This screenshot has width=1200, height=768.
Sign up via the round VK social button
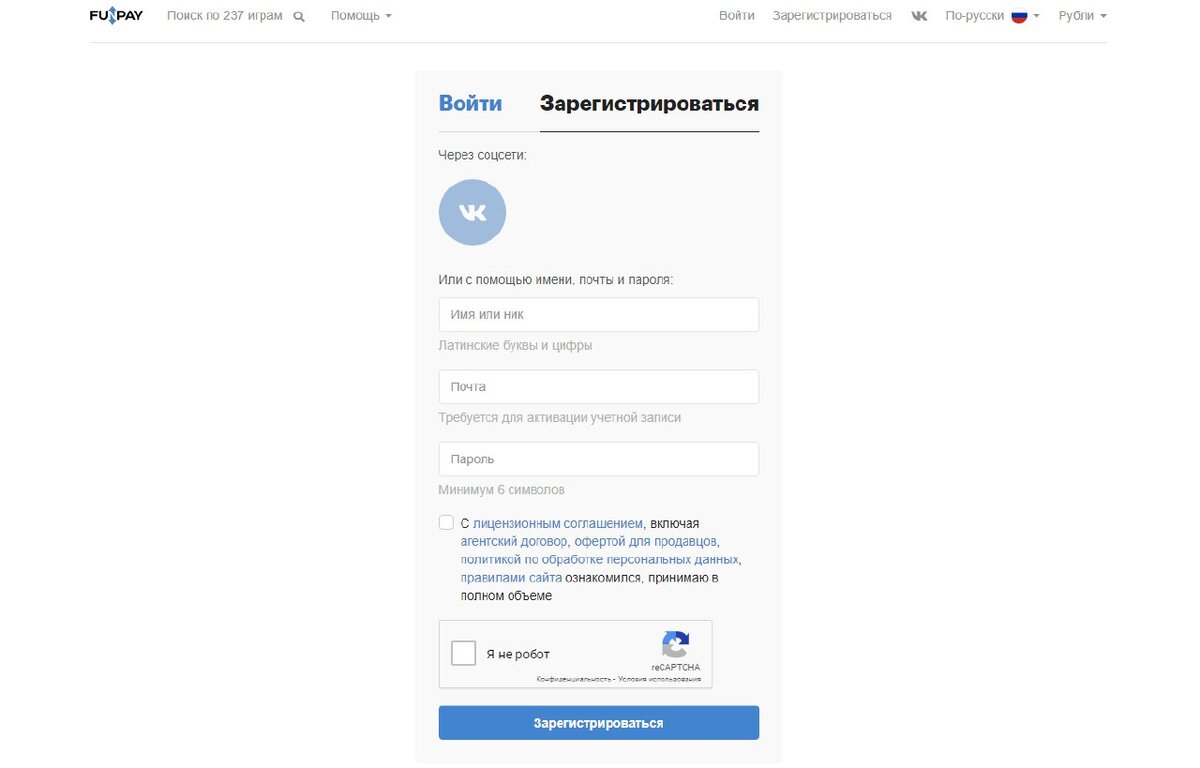click(472, 212)
